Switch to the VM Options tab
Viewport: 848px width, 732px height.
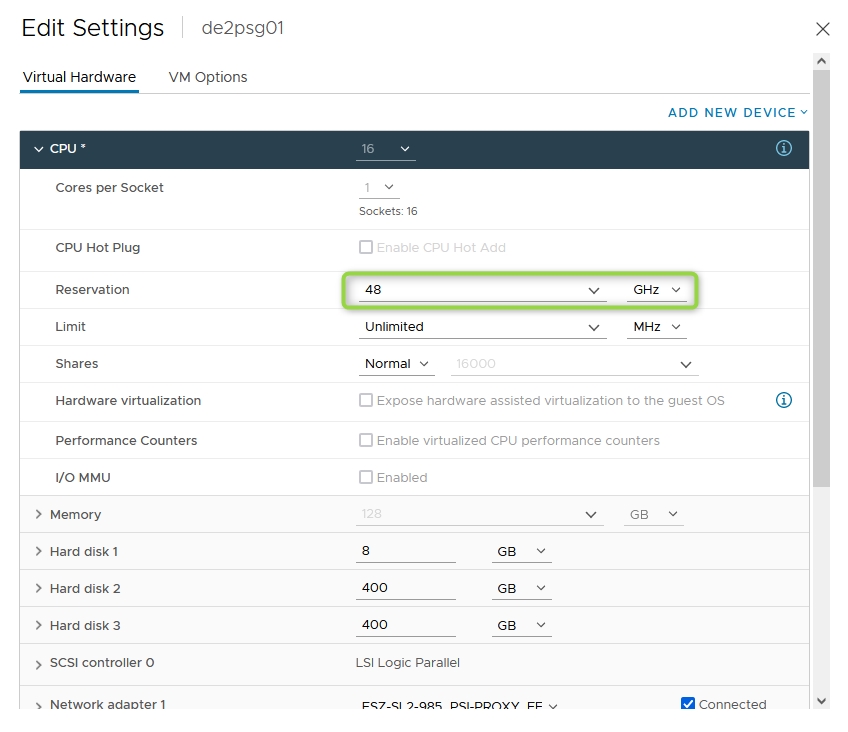(x=208, y=77)
